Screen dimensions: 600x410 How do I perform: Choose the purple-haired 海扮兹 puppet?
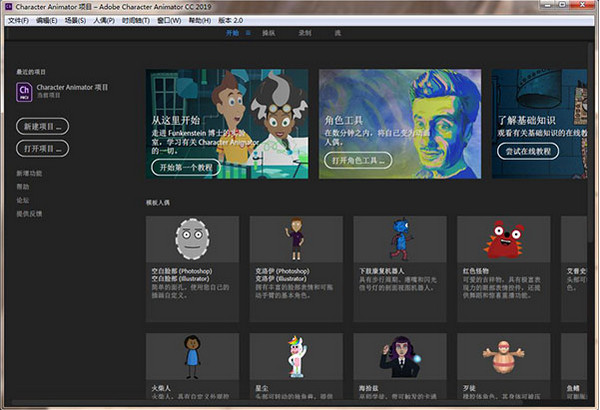pyautogui.click(x=398, y=357)
